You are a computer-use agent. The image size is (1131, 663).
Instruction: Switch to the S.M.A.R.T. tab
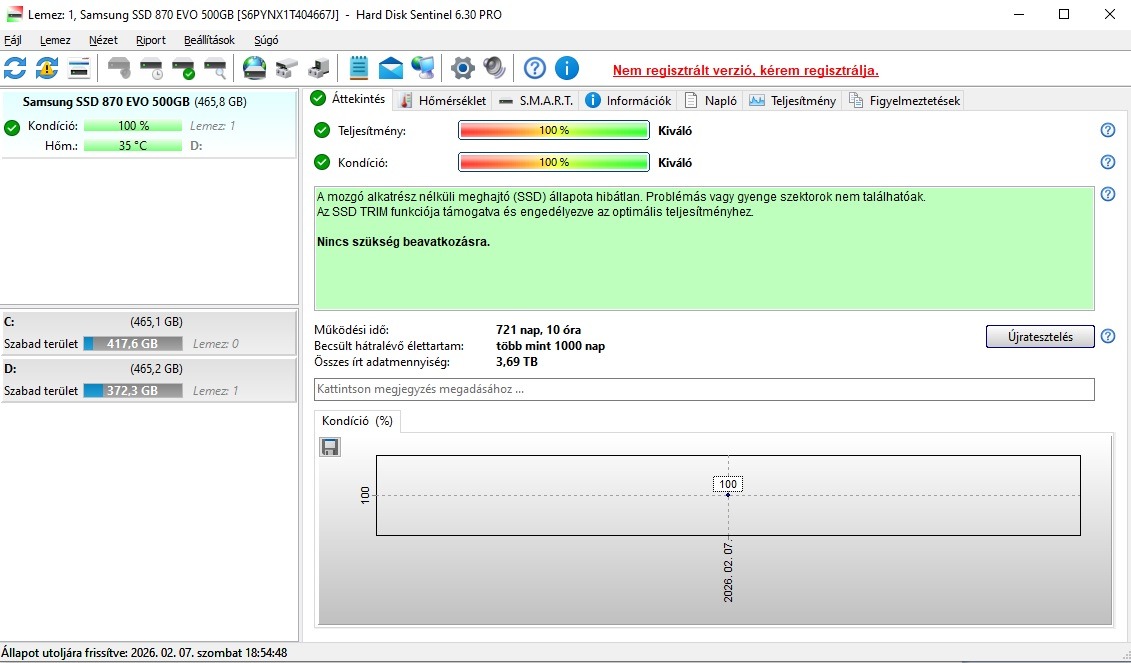(x=536, y=101)
